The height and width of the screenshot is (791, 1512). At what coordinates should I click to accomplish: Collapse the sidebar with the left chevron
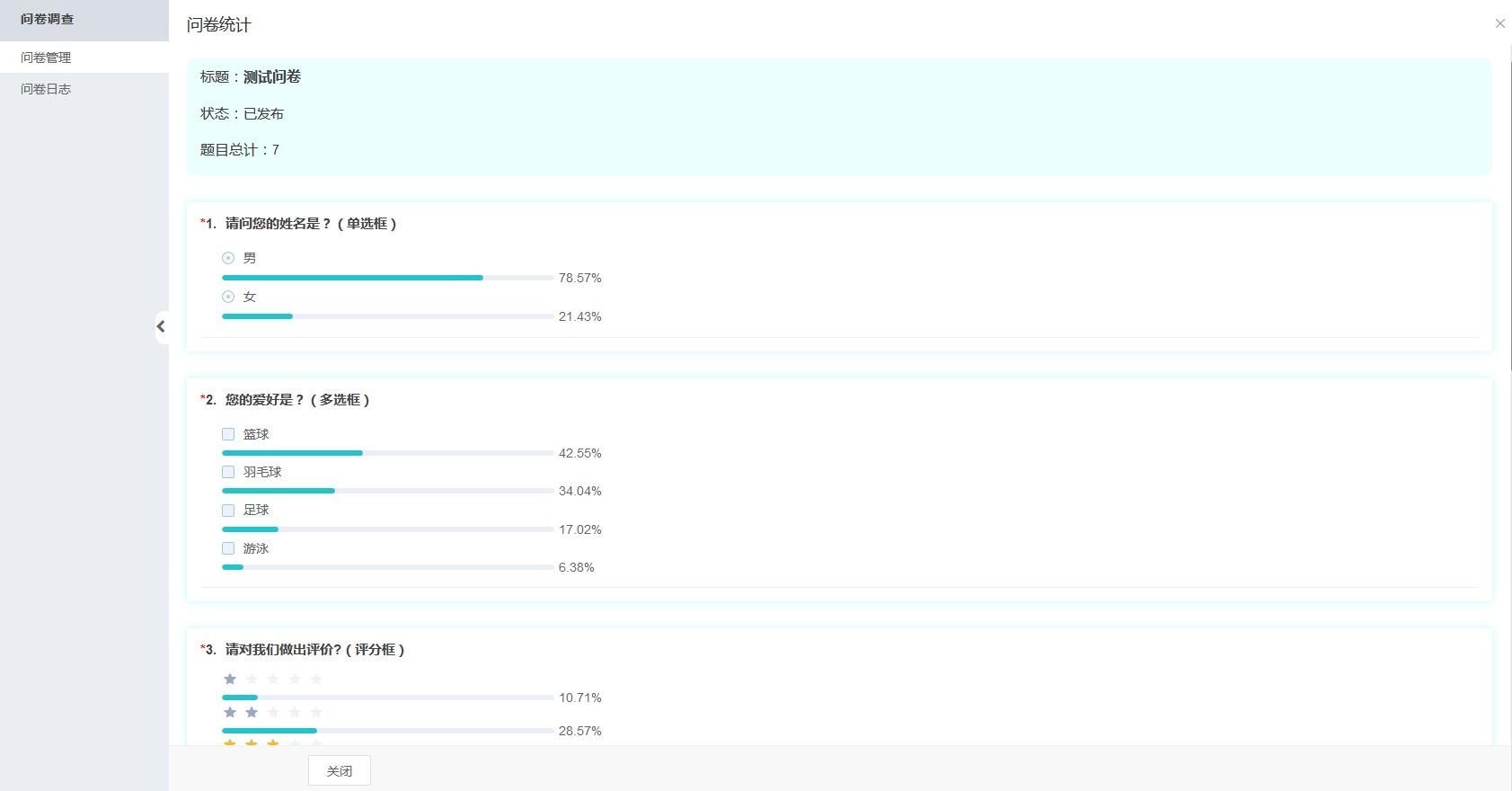pos(161,326)
